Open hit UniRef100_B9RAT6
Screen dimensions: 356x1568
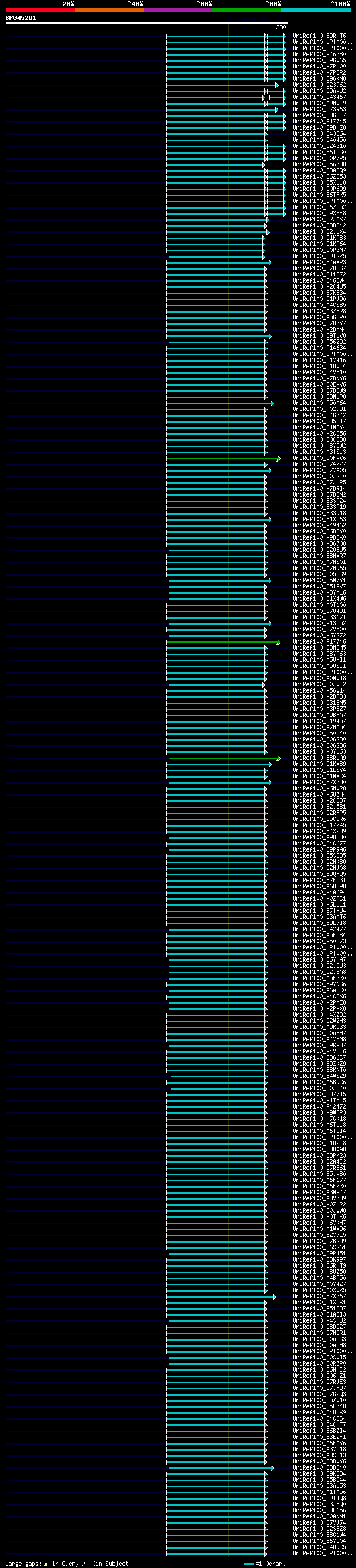pyautogui.click(x=319, y=36)
